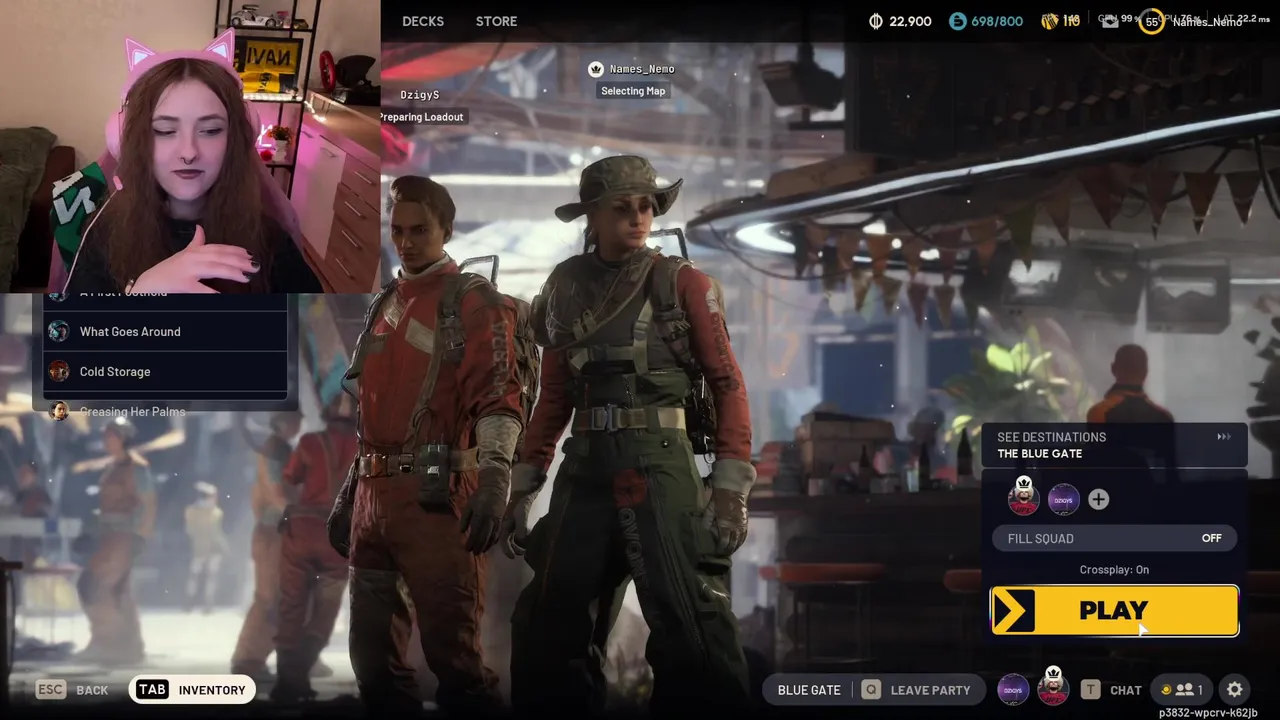Image resolution: width=1280 pixels, height=720 pixels.
Task: Click the 698/800 stash value
Action: tap(997, 21)
